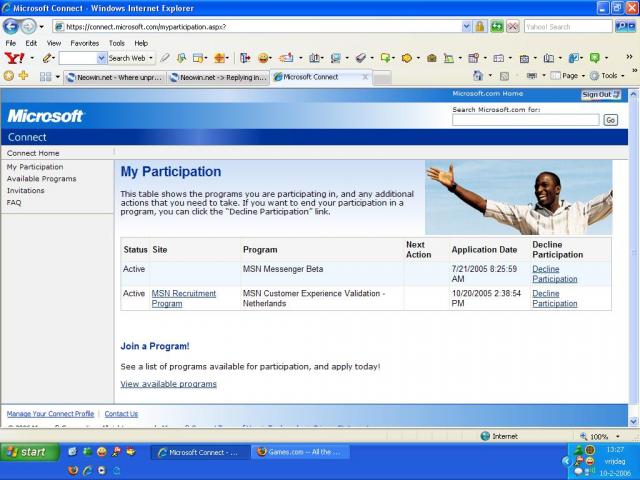Open a new blank tab
This screenshot has width=640, height=480.
(382, 78)
